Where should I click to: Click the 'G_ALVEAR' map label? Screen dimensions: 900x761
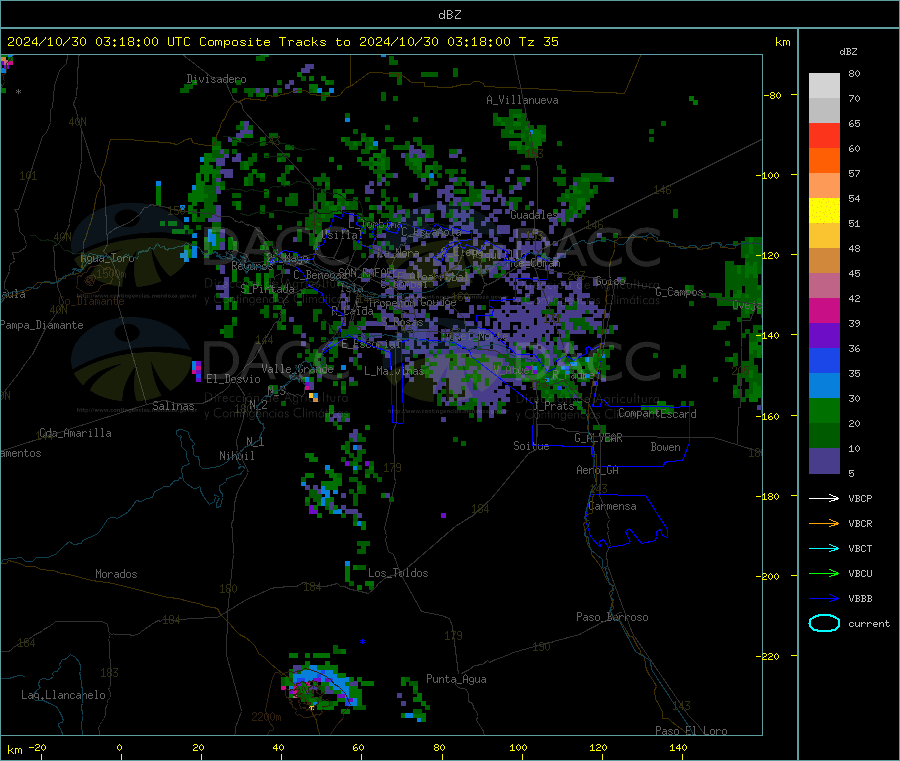pyautogui.click(x=598, y=438)
